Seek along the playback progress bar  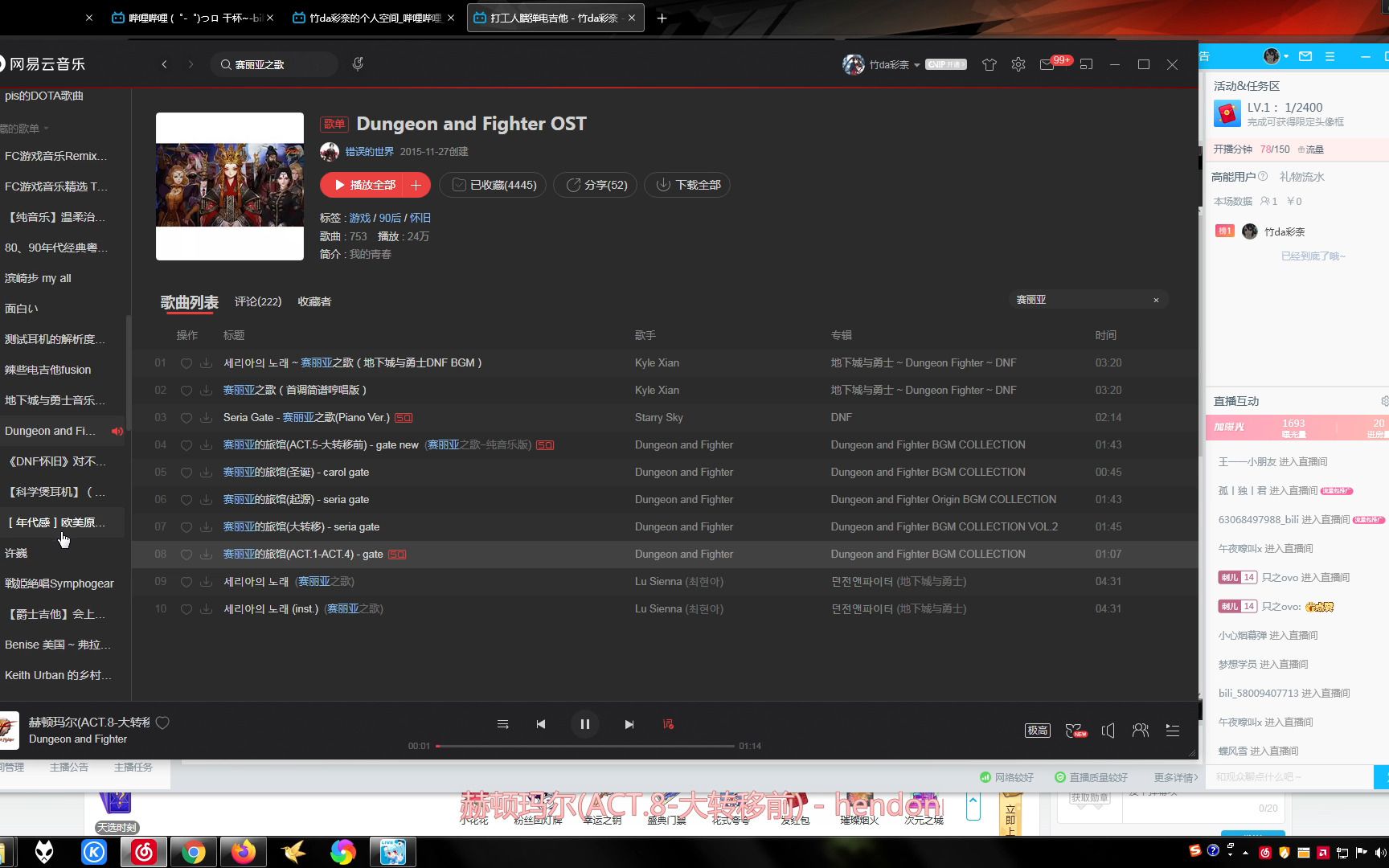(585, 746)
